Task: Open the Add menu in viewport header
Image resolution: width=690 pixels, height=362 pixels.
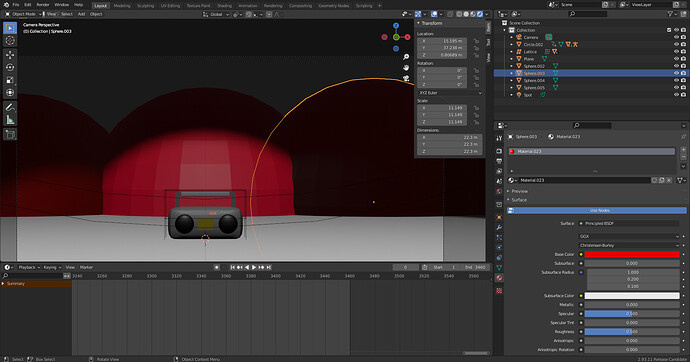Action: click(x=81, y=14)
